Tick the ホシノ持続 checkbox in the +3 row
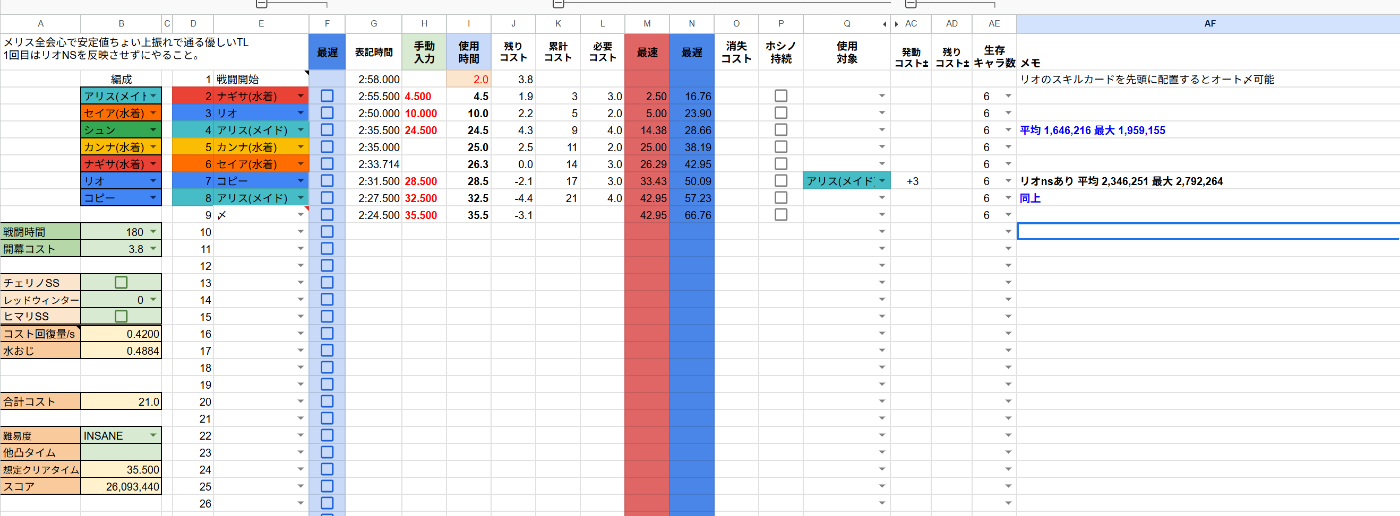 781,181
